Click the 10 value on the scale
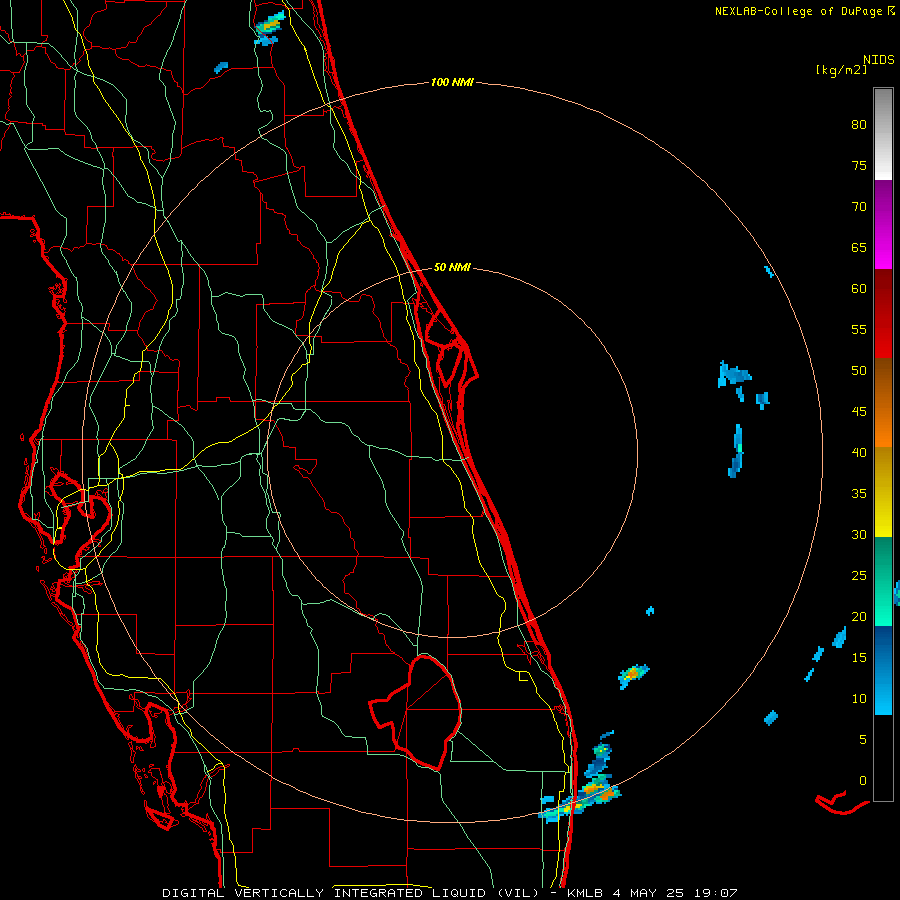The width and height of the screenshot is (900, 900). [859, 699]
